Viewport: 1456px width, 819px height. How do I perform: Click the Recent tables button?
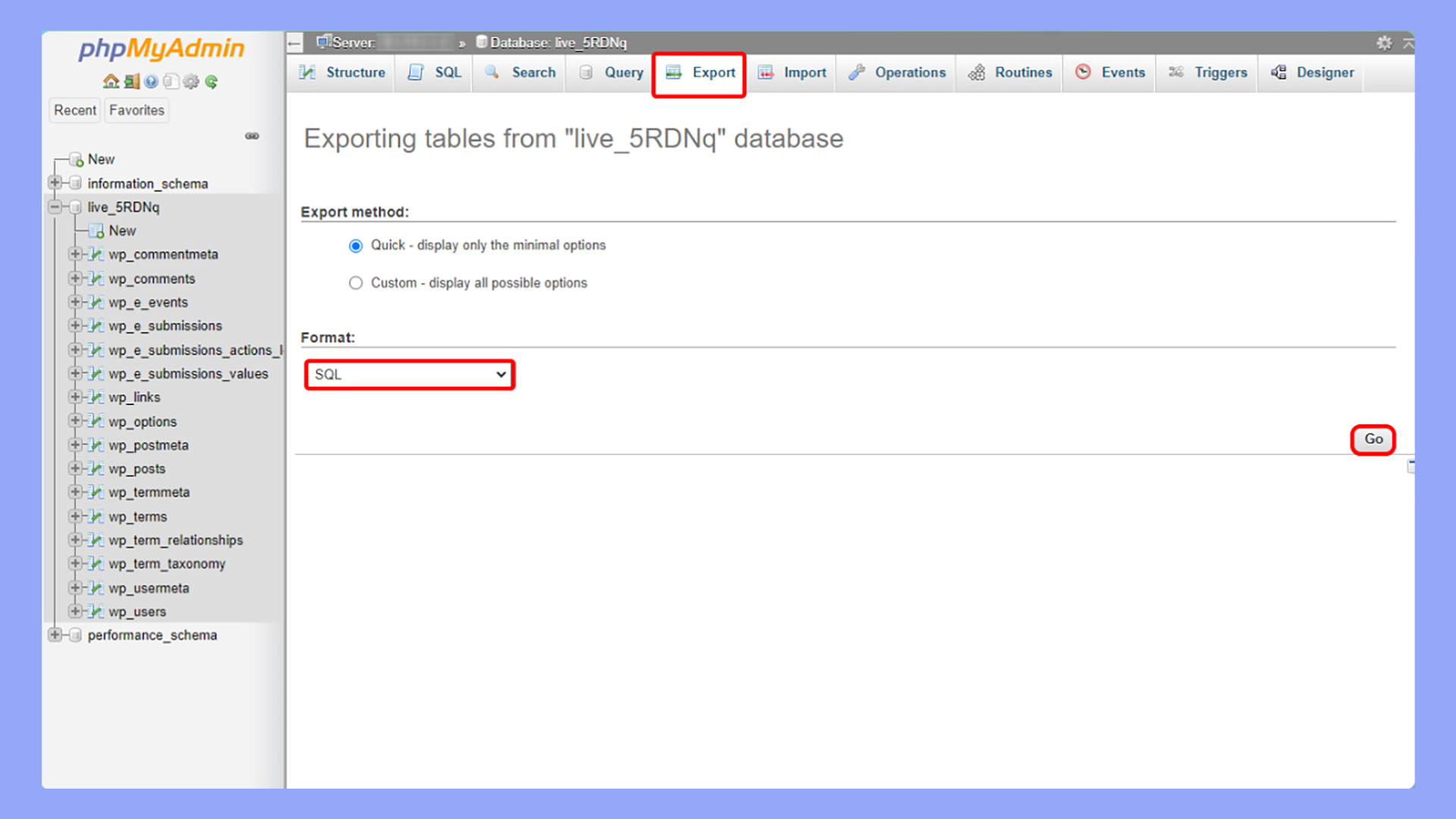75,111
